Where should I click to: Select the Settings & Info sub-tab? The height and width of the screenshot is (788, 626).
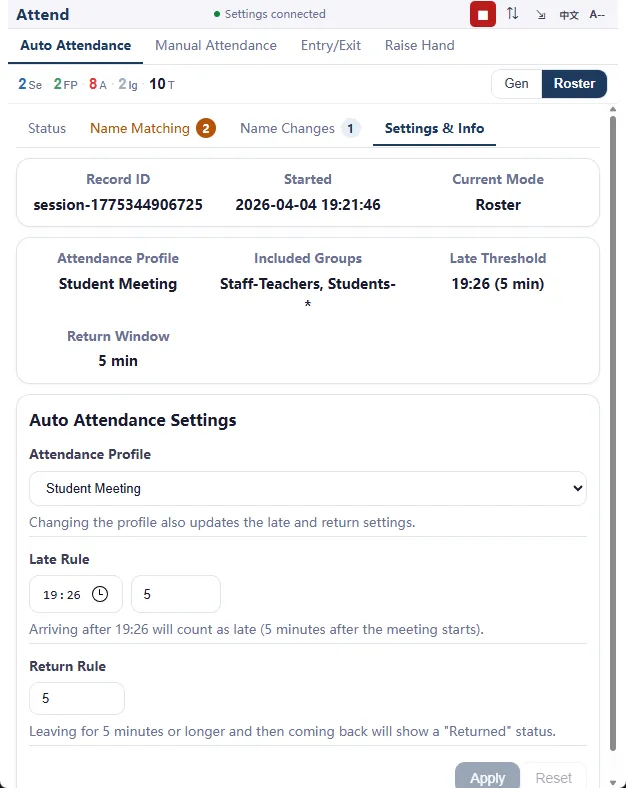(x=434, y=128)
